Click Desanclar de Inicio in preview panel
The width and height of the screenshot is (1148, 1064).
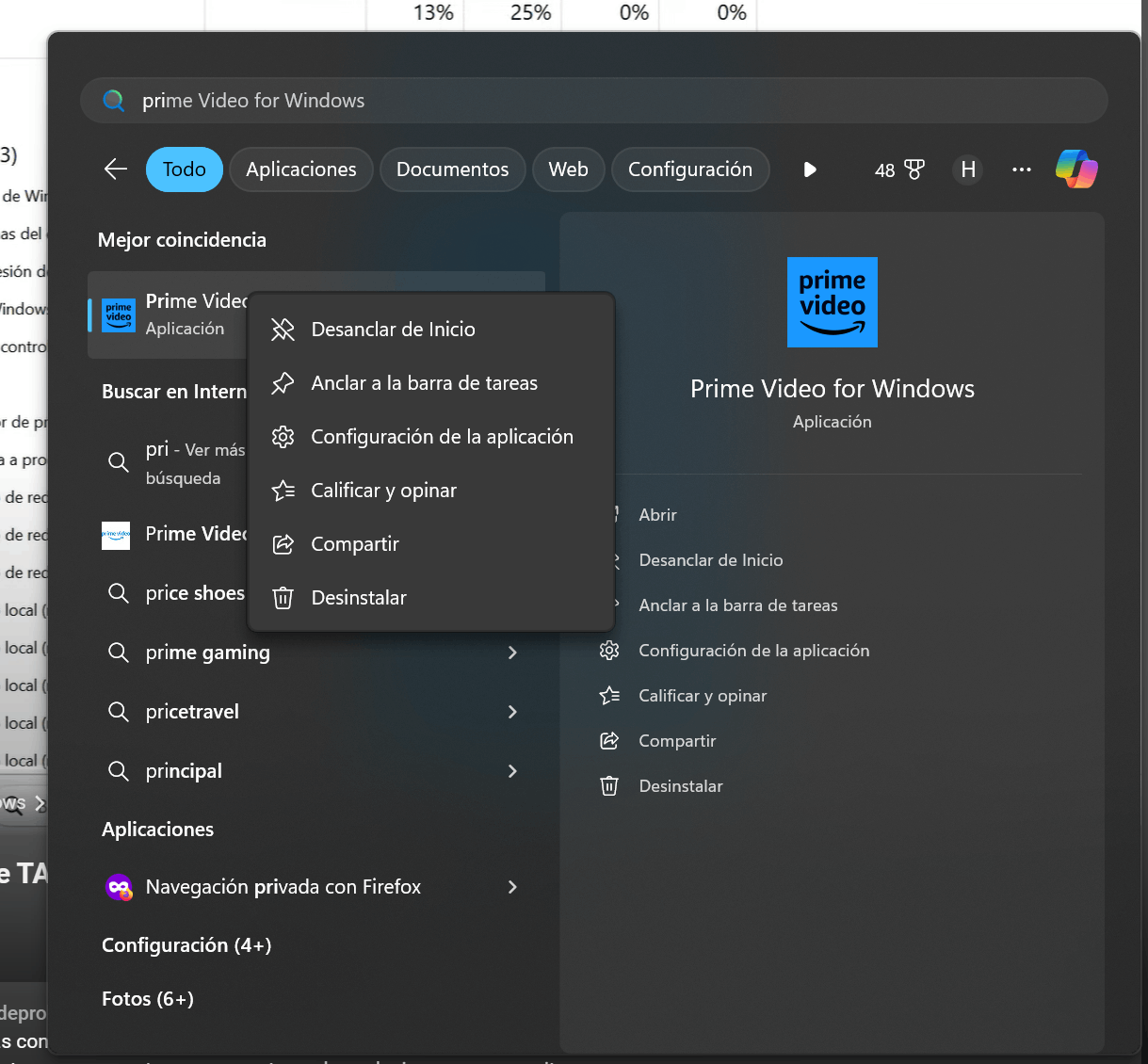click(711, 560)
